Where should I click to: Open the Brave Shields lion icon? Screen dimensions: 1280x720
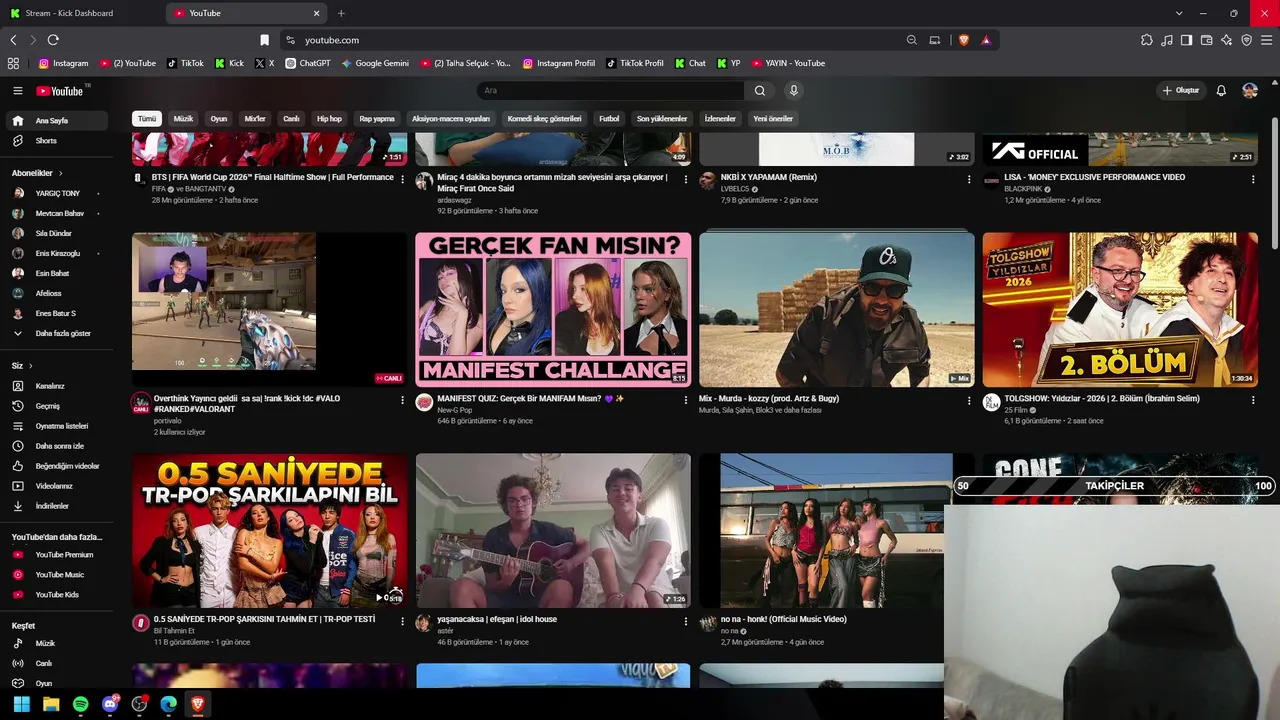click(964, 40)
